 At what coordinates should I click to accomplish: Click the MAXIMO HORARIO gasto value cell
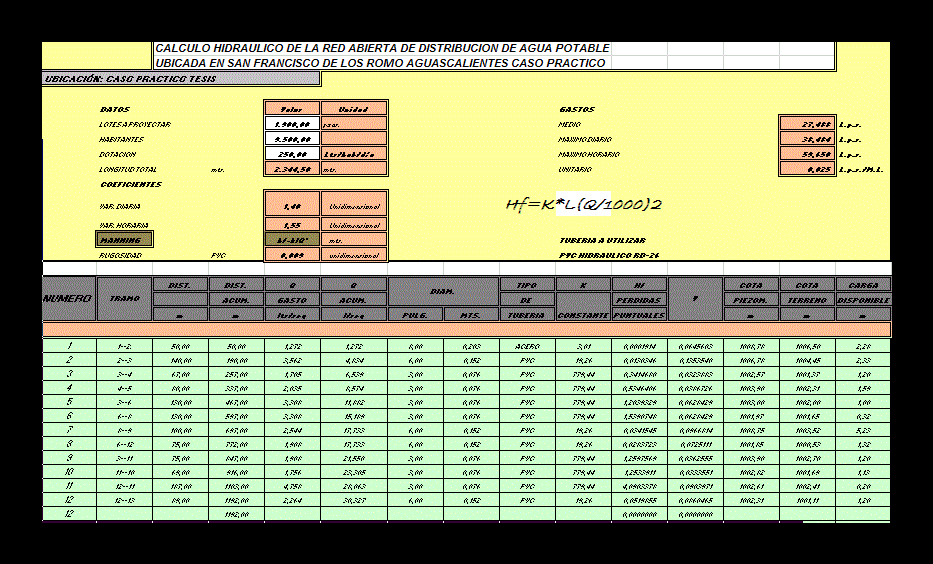[806, 154]
